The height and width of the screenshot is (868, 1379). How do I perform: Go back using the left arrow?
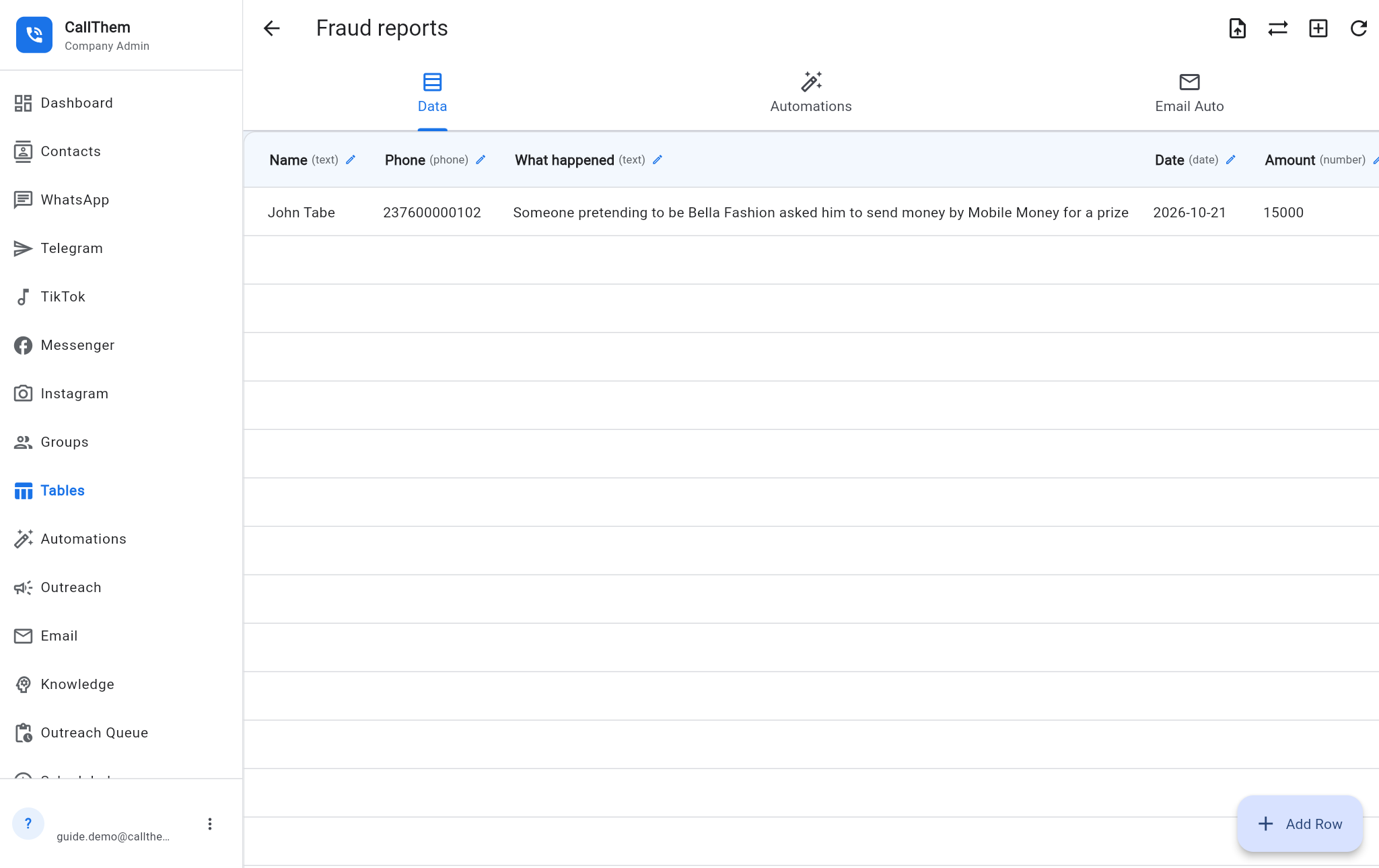[271, 28]
